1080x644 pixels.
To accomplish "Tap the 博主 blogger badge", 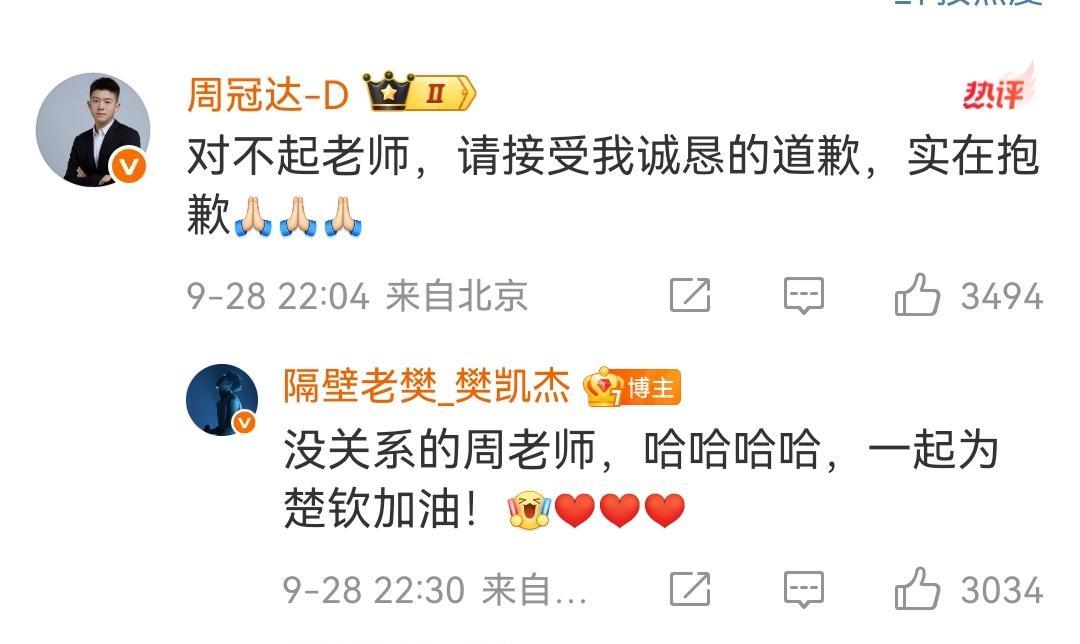I will click(632, 388).
